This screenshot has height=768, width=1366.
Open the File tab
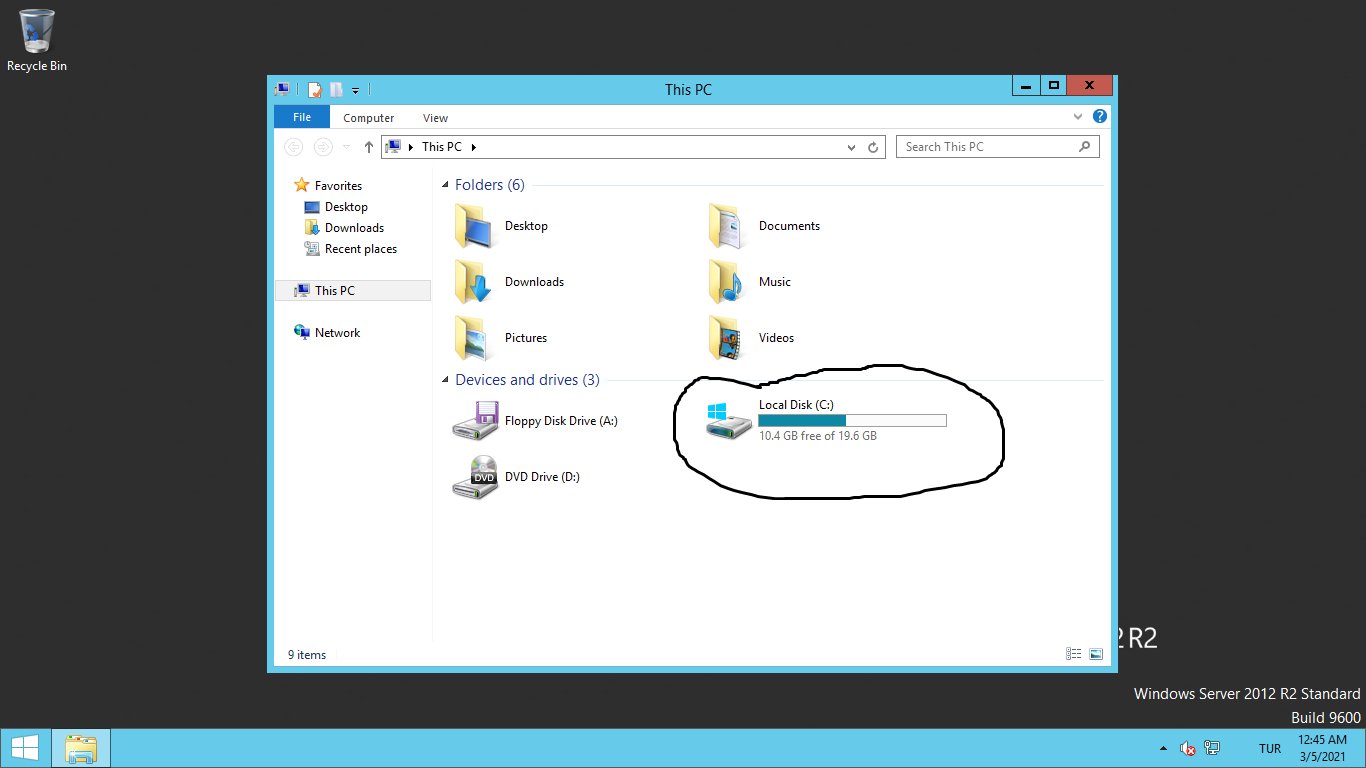(x=302, y=117)
